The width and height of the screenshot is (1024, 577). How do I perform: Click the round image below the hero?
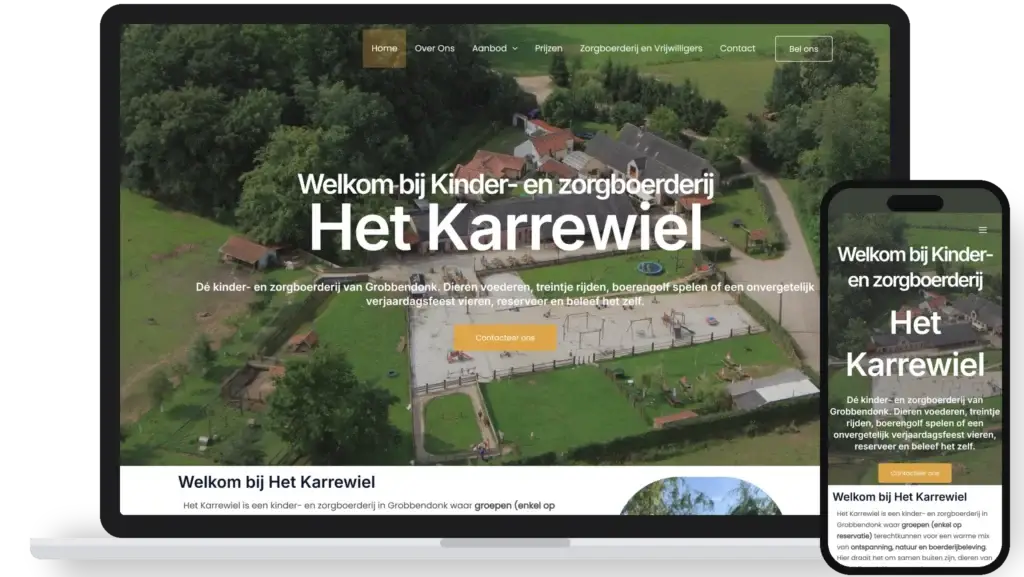coord(701,496)
